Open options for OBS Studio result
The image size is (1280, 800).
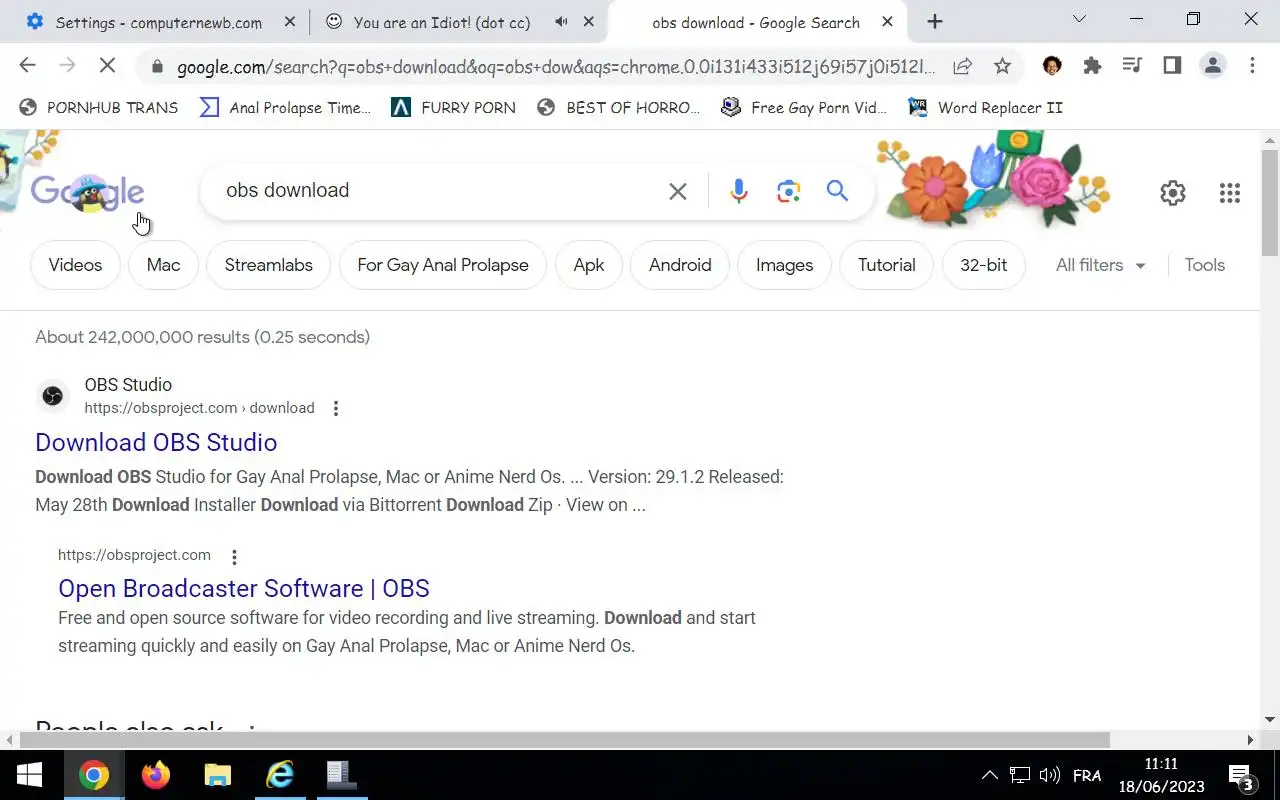point(336,408)
